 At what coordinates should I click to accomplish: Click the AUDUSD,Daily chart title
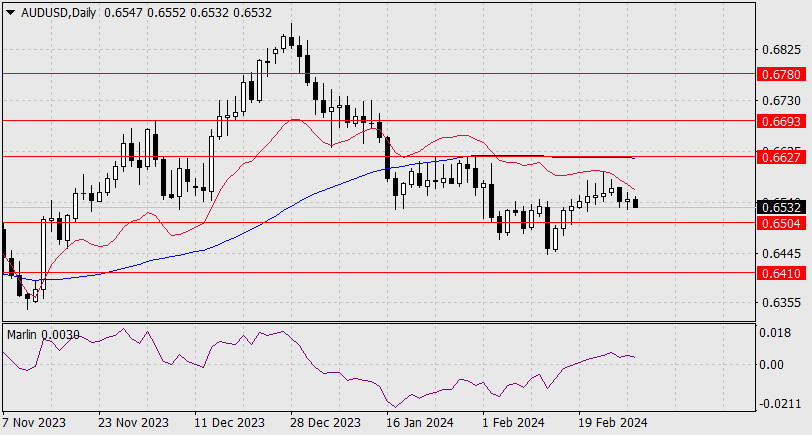click(x=59, y=13)
